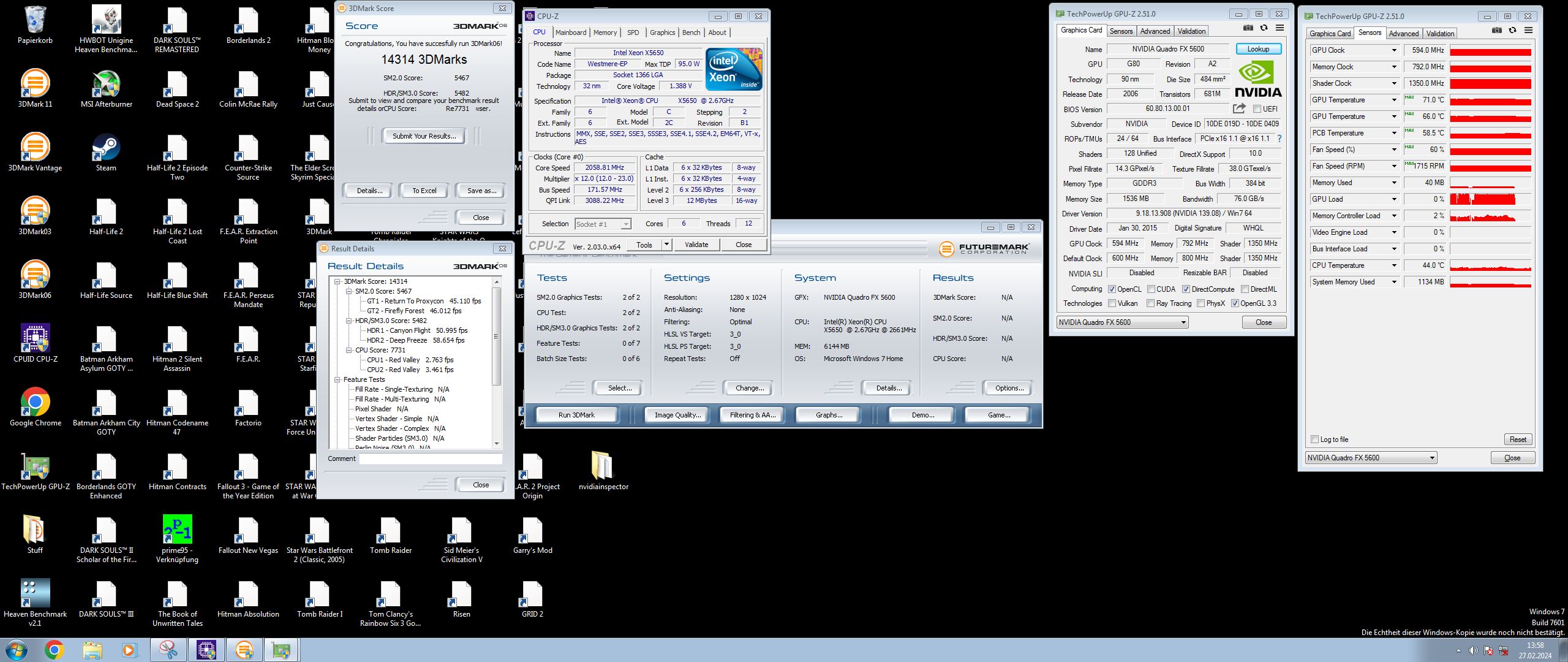Image resolution: width=1568 pixels, height=662 pixels.
Task: Open the share/upload icon next to BIOS Version
Action: [x=1239, y=108]
